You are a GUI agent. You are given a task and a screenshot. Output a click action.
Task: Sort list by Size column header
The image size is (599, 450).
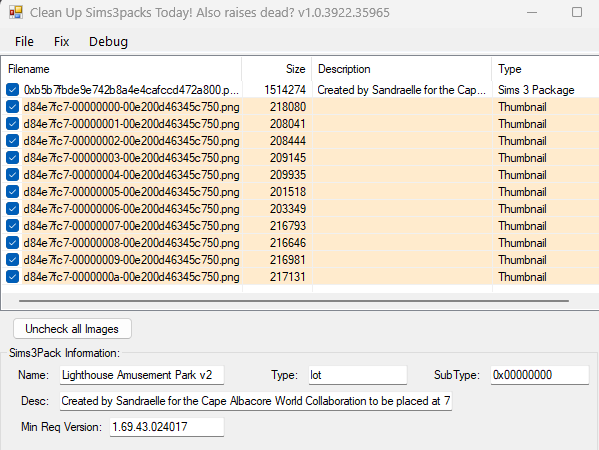point(277,69)
